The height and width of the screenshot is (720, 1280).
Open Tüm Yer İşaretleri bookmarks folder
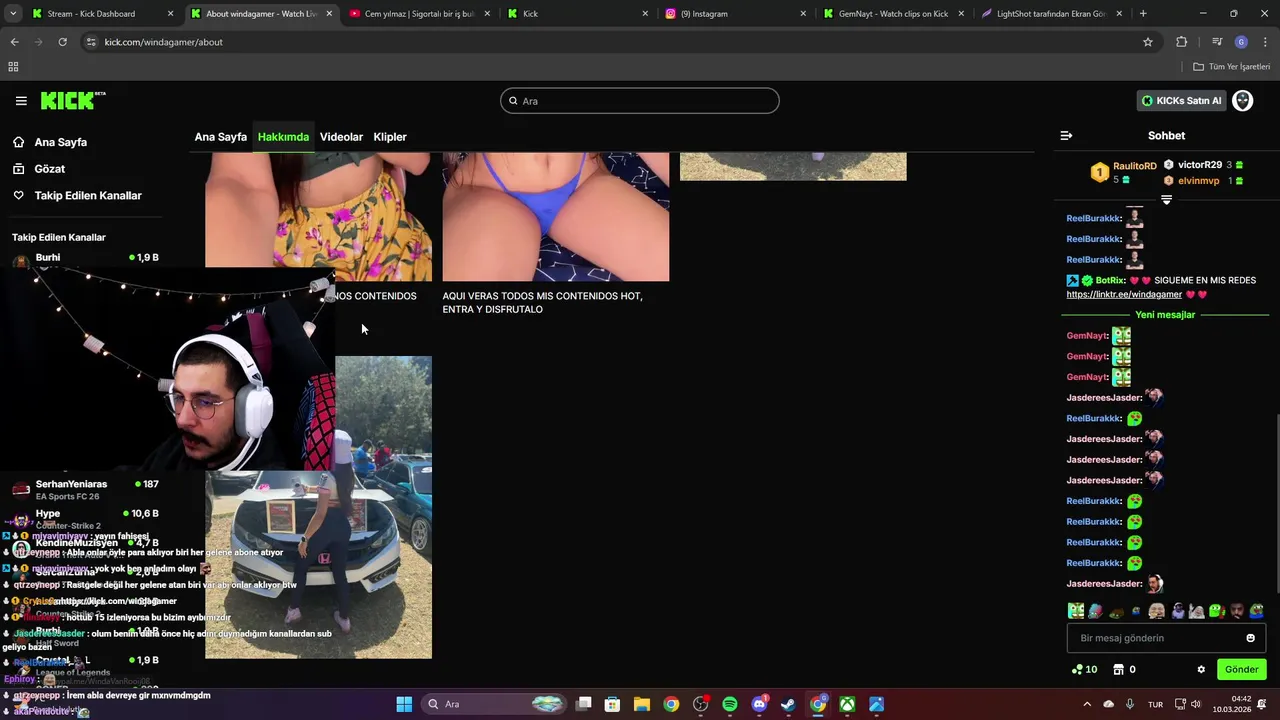(x=1232, y=67)
